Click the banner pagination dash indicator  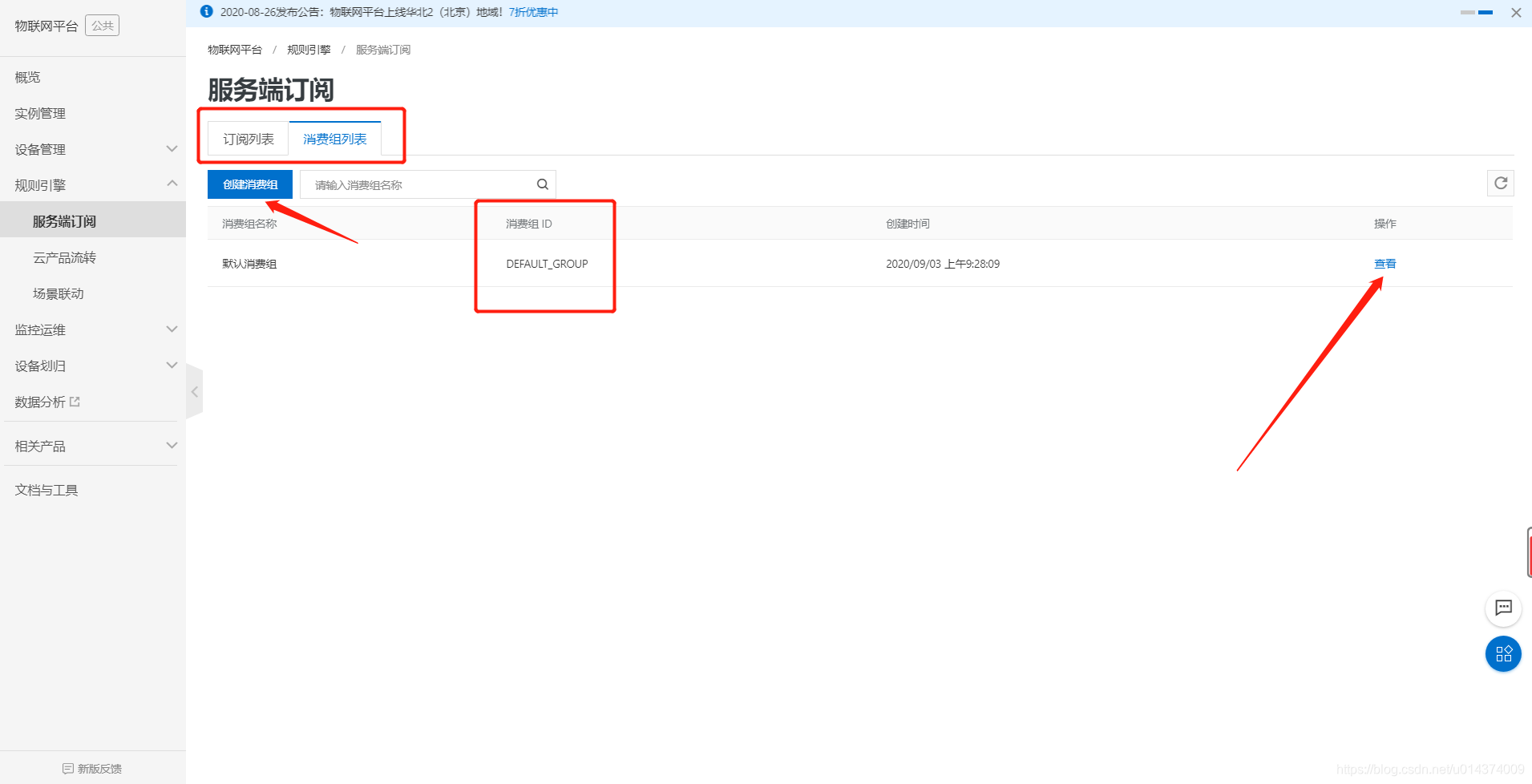pyautogui.click(x=1477, y=13)
